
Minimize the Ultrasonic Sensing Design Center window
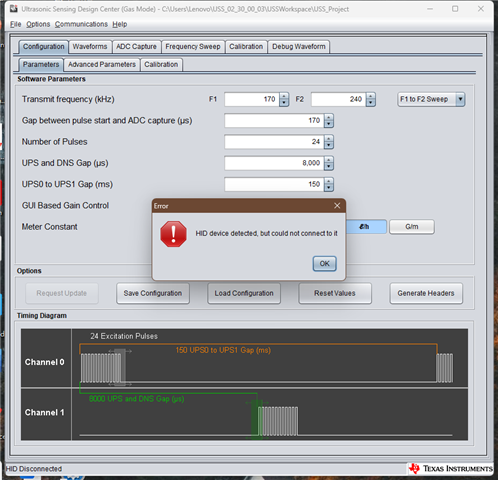430,9
